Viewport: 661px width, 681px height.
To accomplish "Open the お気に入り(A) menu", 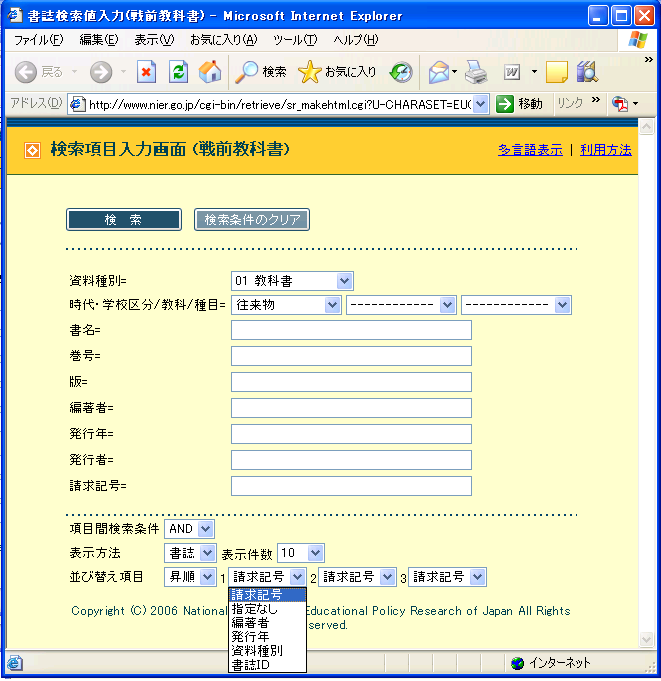I will (224, 40).
